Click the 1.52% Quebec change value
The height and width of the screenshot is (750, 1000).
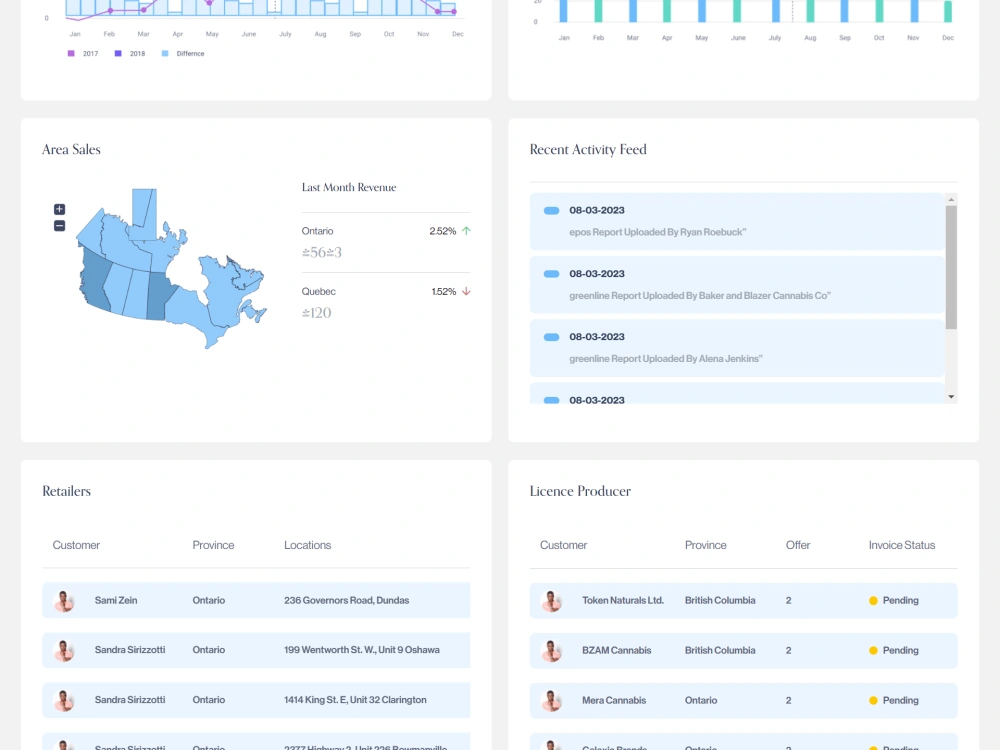(x=443, y=291)
